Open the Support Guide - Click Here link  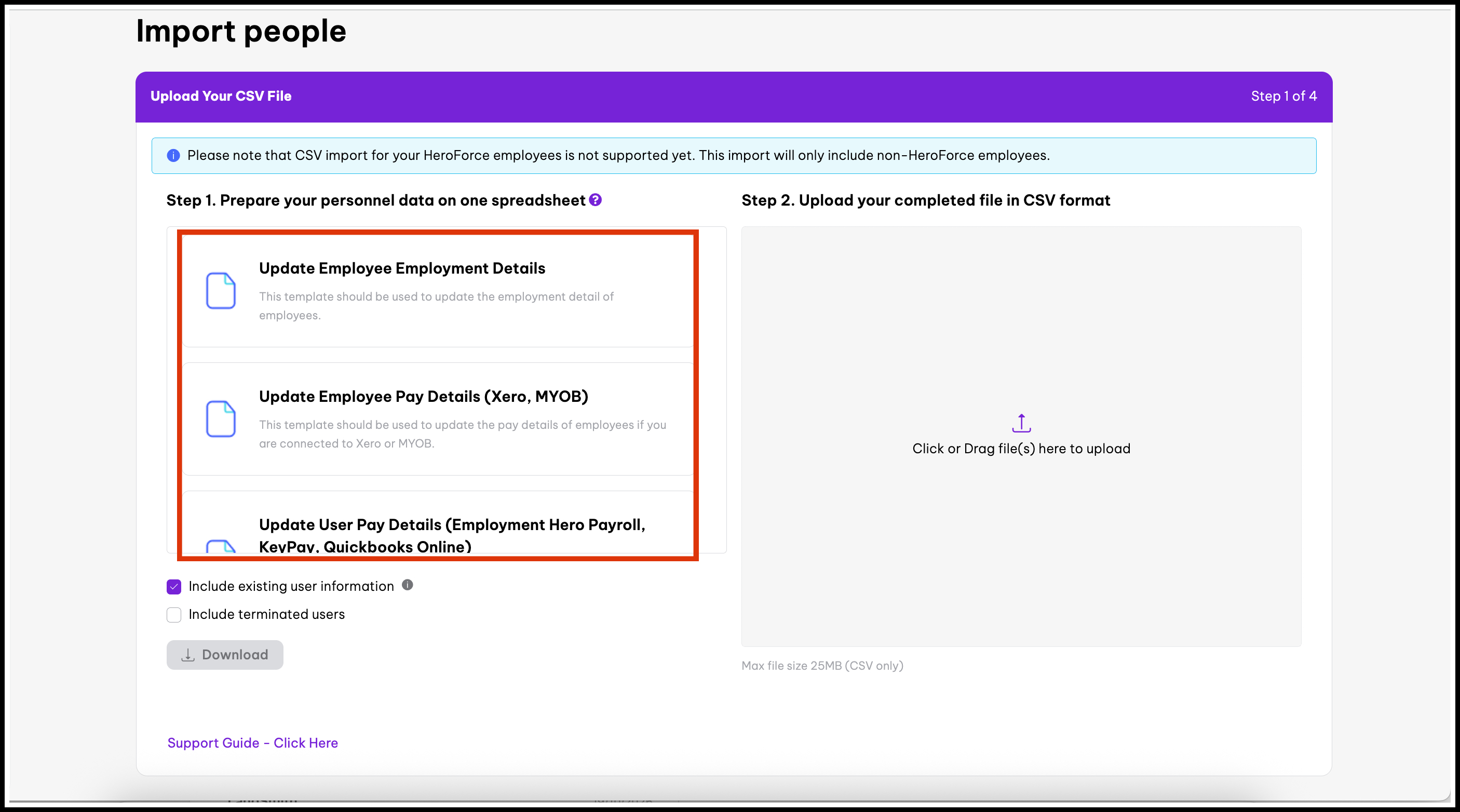tap(253, 743)
